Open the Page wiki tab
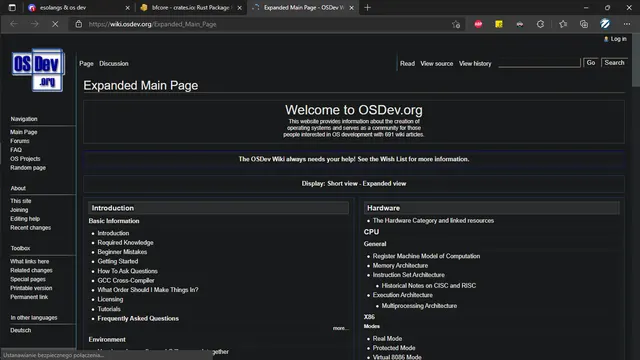Image resolution: width=640 pixels, height=360 pixels. [86, 64]
